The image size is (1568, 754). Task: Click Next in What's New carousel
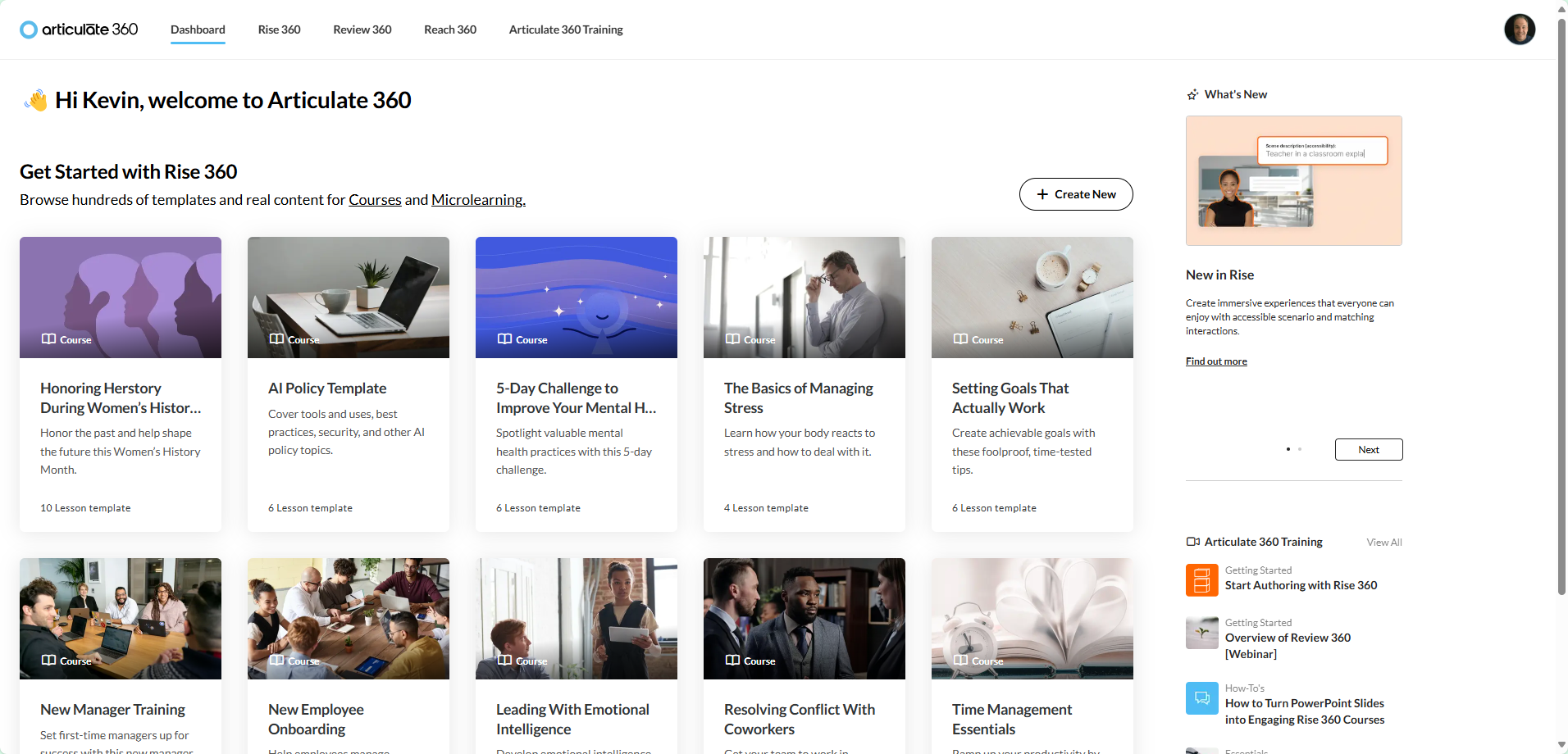click(x=1368, y=450)
